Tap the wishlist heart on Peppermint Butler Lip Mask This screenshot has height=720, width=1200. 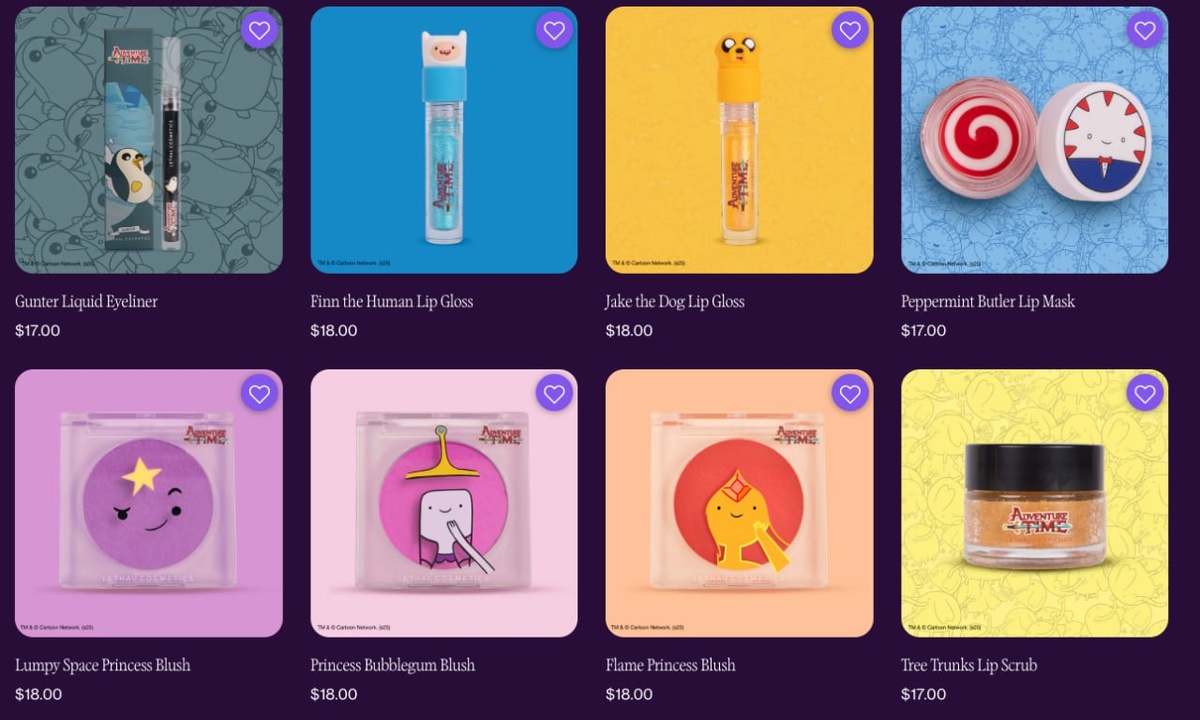coord(1145,30)
